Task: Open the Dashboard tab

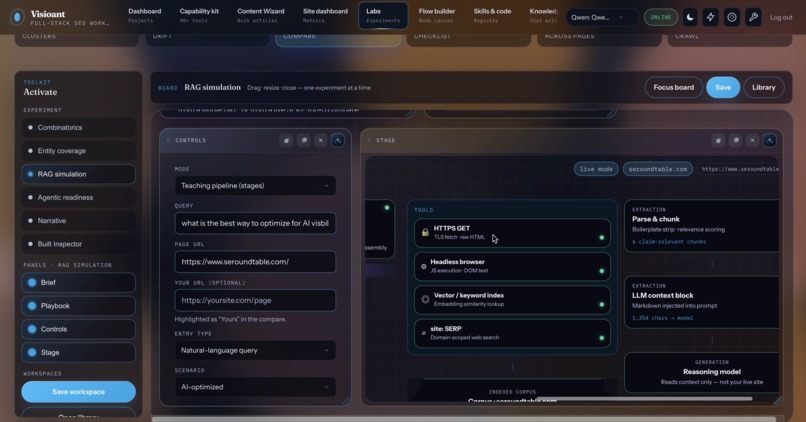Action: (x=144, y=15)
